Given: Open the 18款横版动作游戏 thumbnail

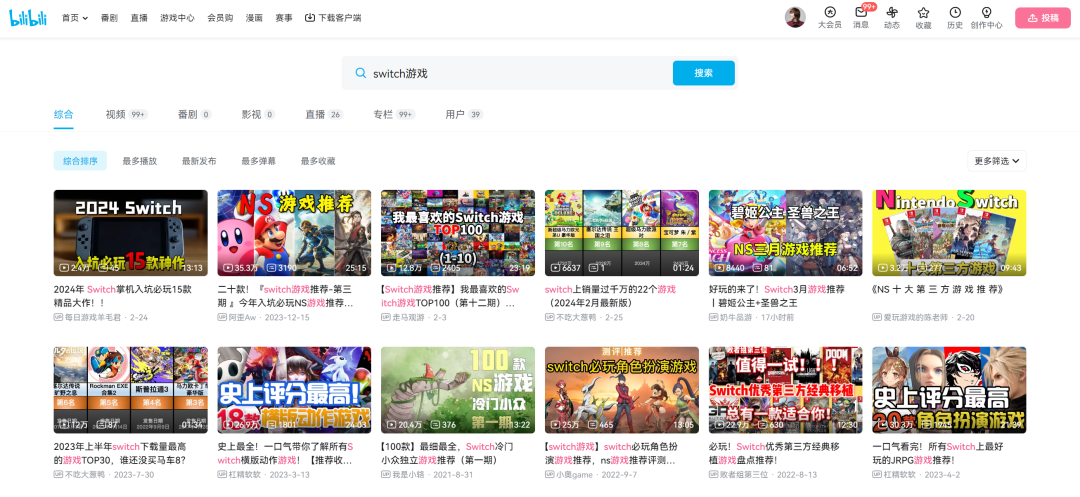Looking at the screenshot, I should tap(294, 390).
